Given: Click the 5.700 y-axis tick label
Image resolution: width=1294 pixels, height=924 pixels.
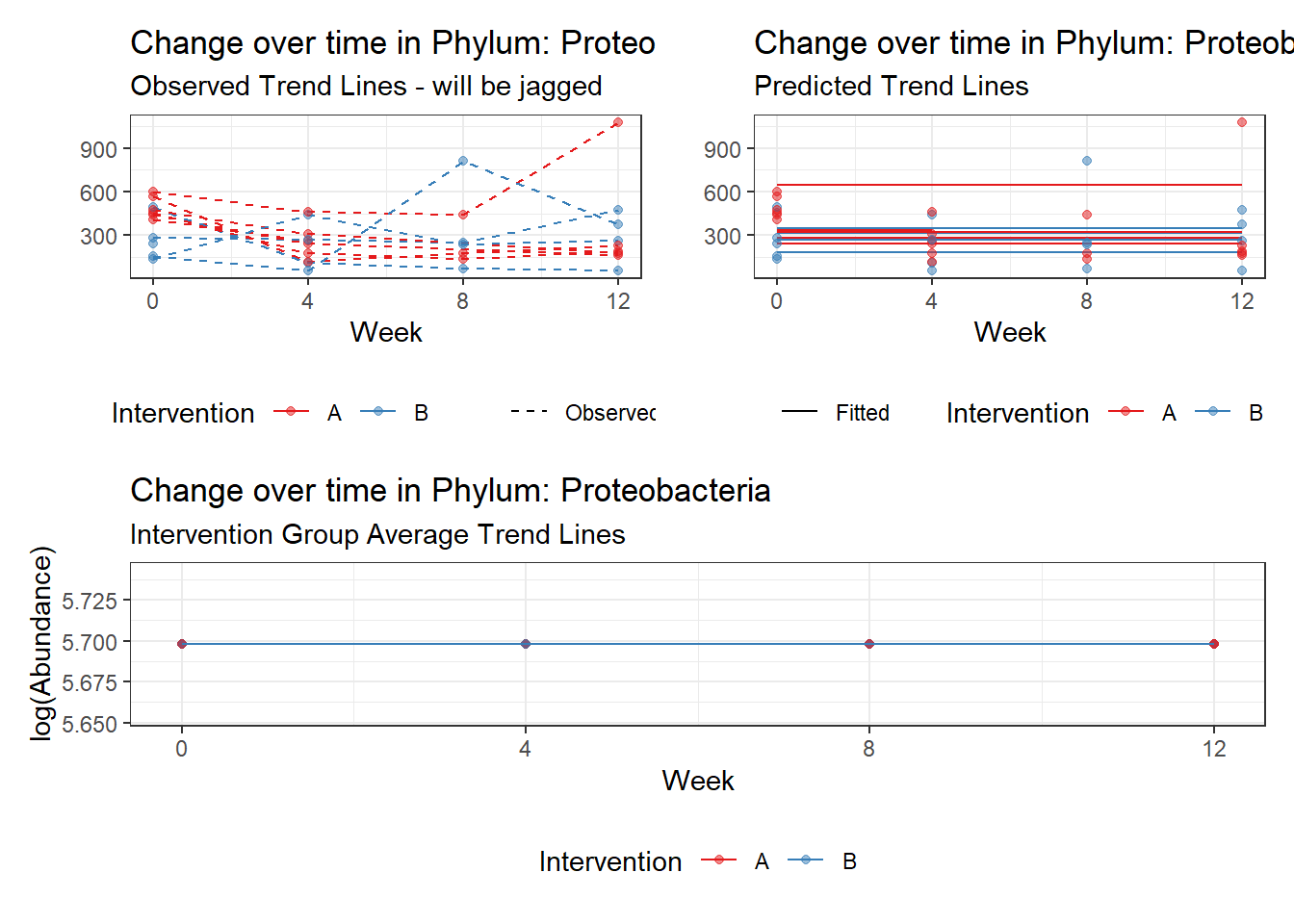Looking at the screenshot, I should [x=90, y=642].
